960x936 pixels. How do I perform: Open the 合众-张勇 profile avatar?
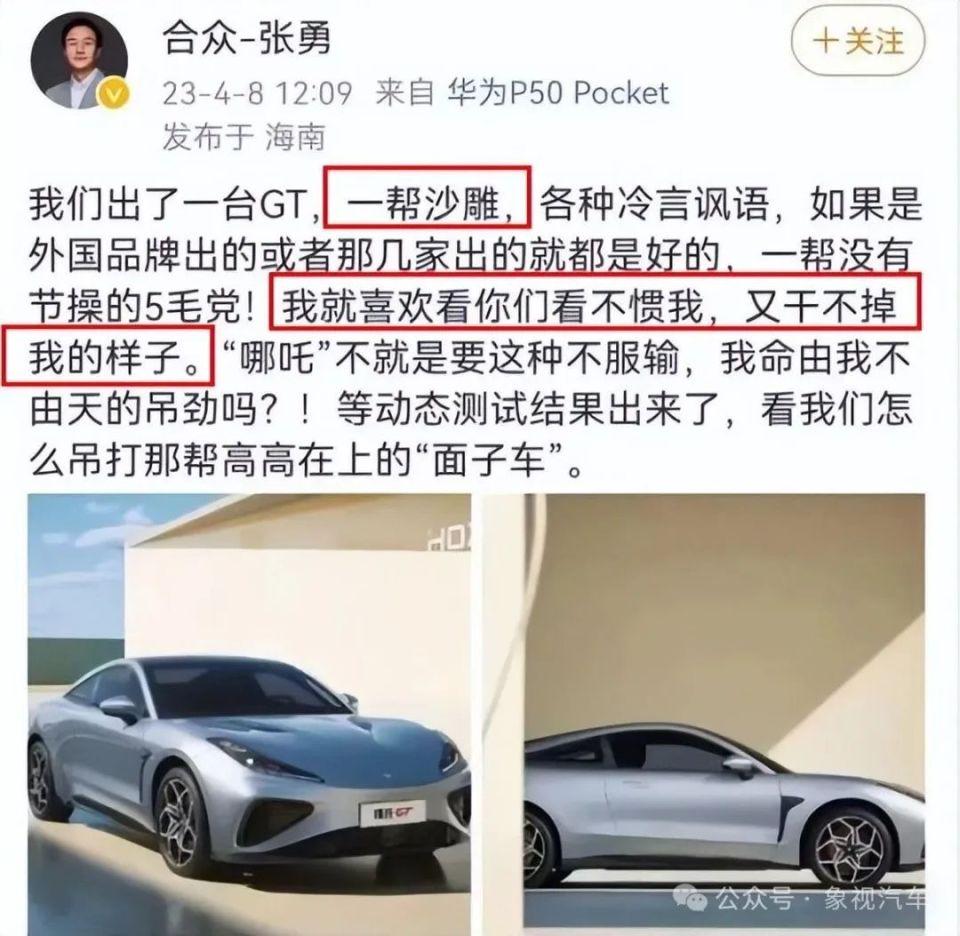coord(79,60)
